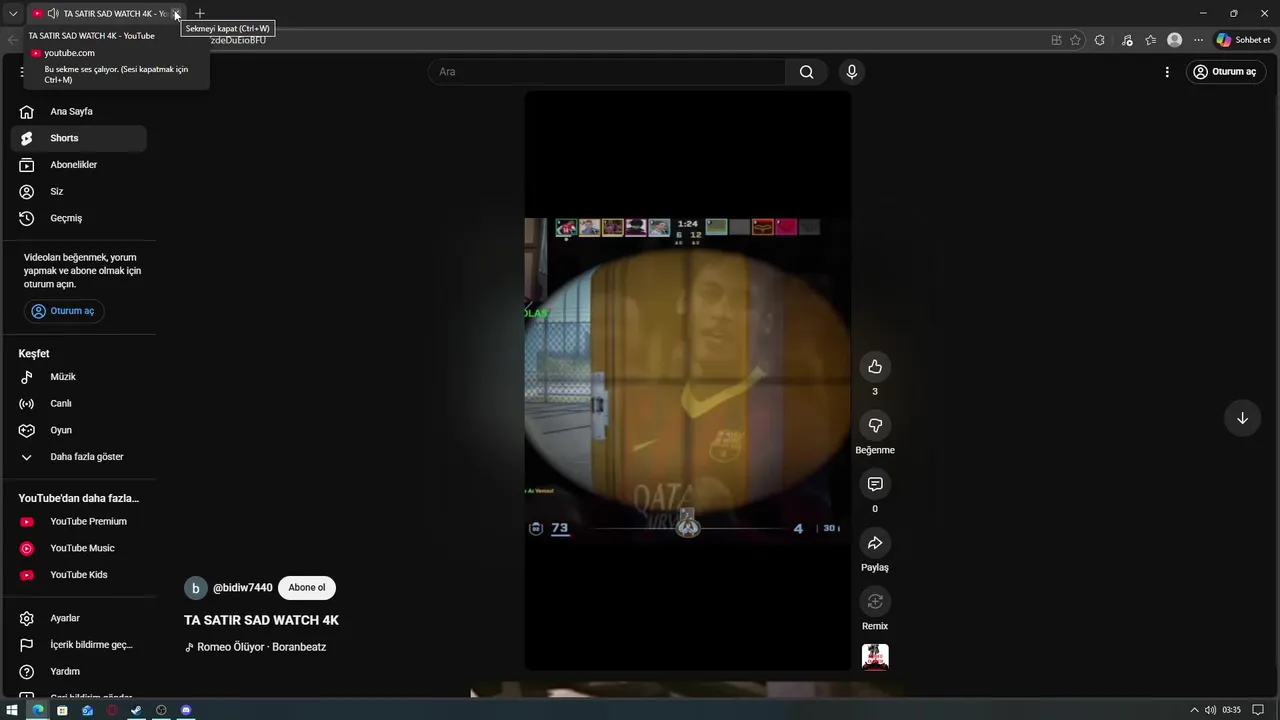Add page to favorites with star icon
Viewport: 1280px width, 720px height.
[x=1075, y=40]
